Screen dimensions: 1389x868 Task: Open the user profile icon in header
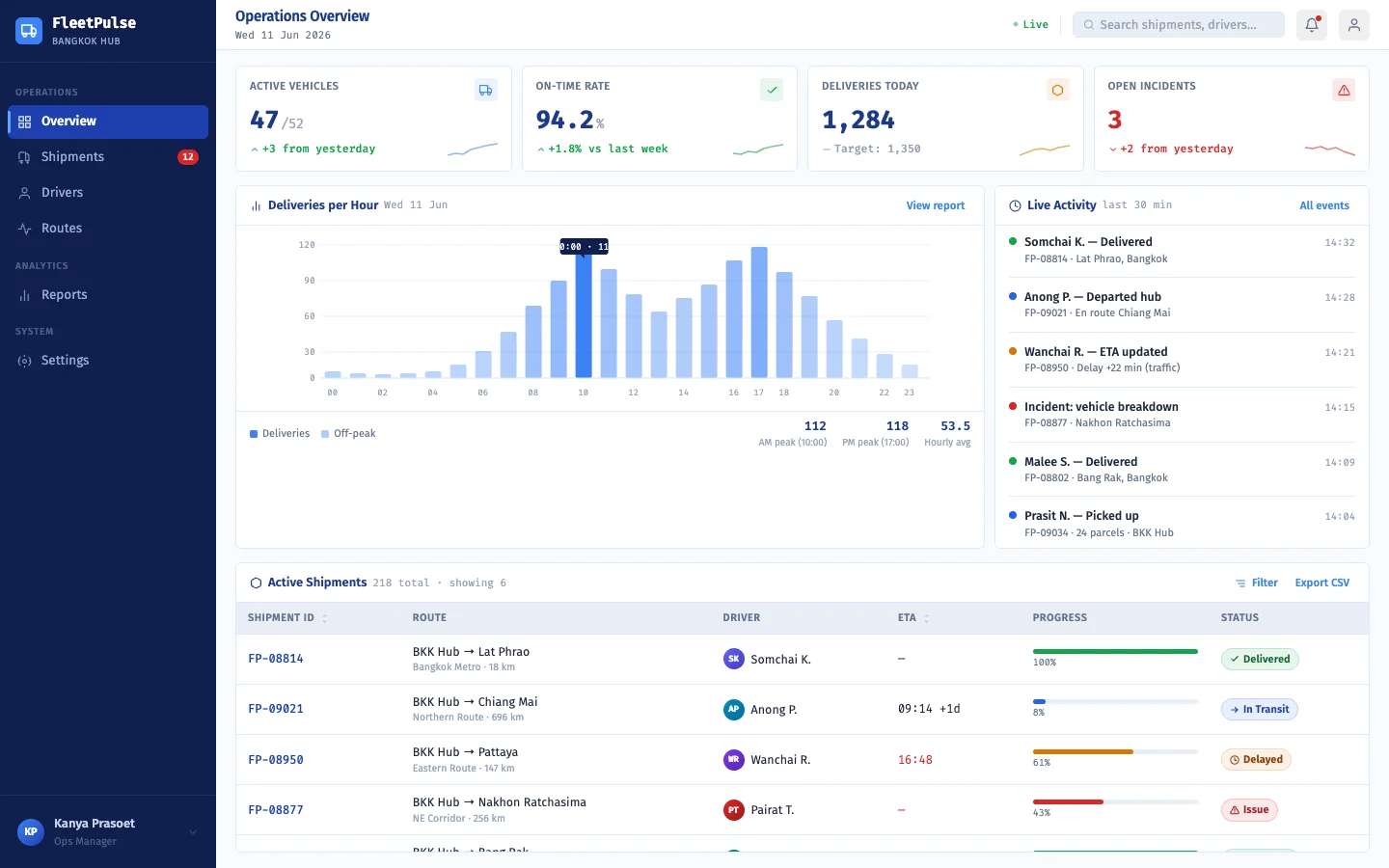pos(1354,25)
